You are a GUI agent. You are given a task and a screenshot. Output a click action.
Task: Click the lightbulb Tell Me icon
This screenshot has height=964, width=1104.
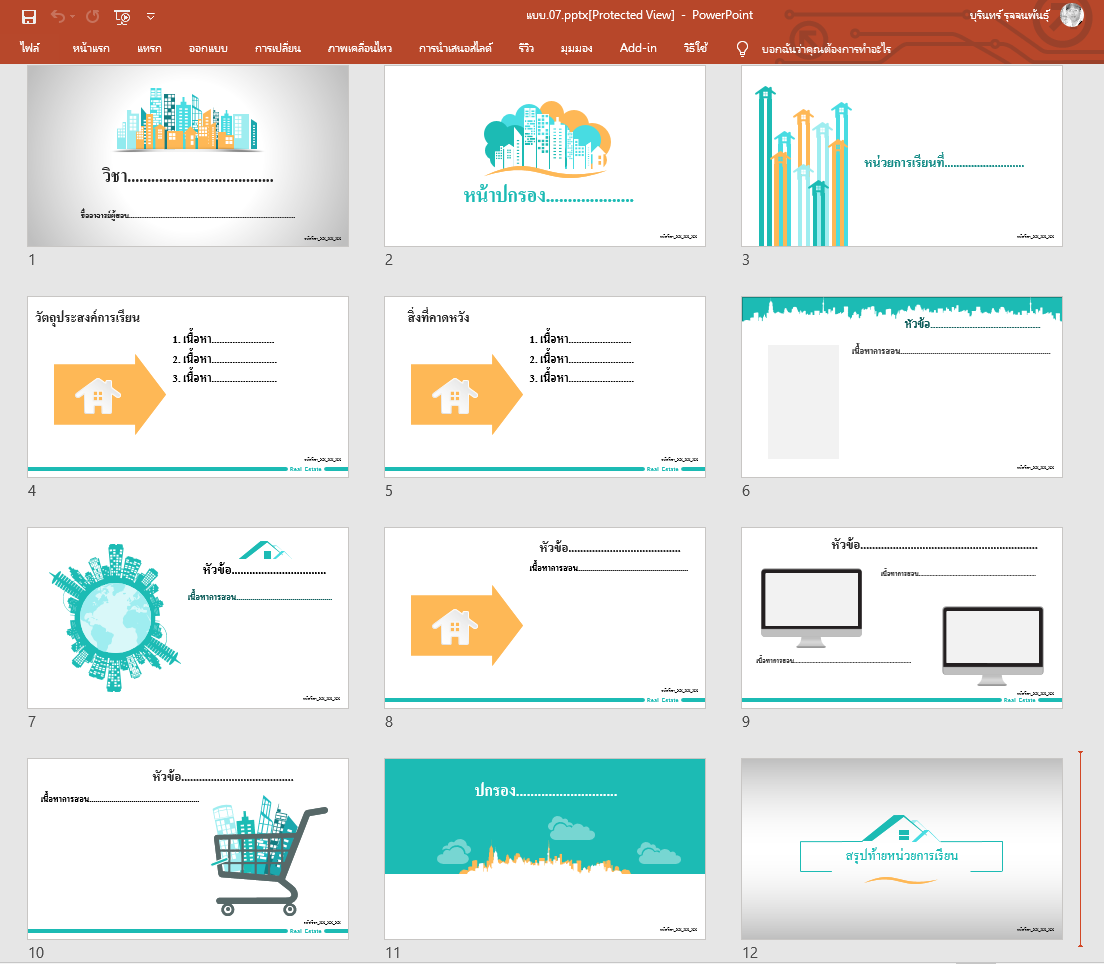coord(742,48)
